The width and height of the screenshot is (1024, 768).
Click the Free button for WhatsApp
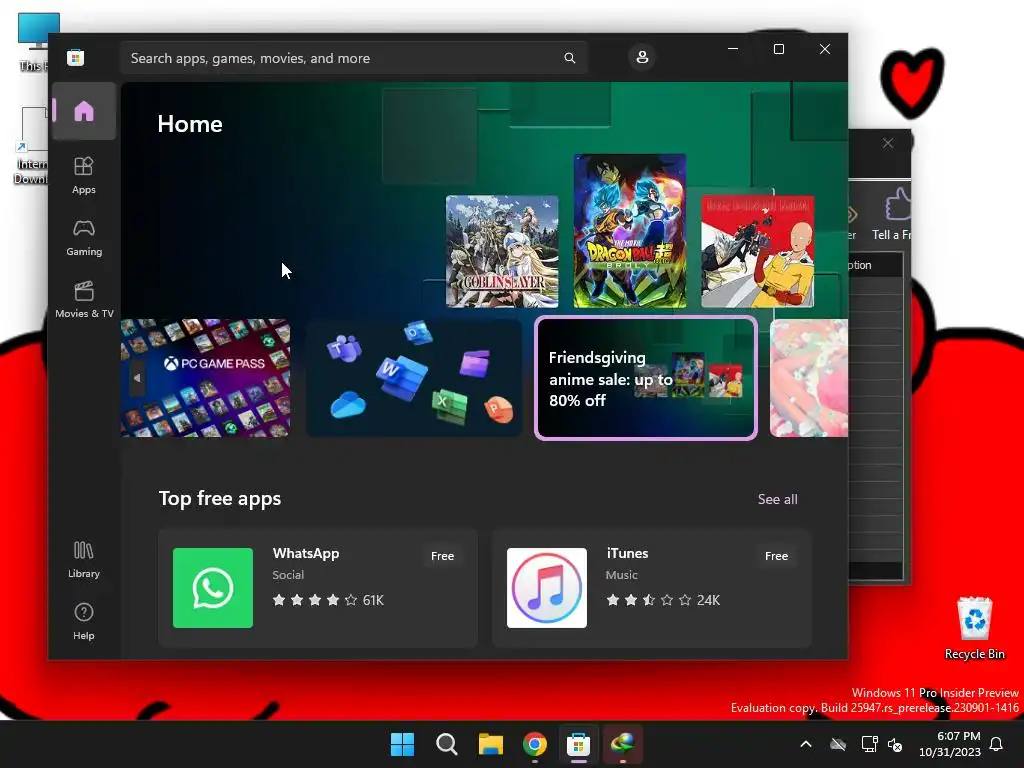[x=442, y=556]
